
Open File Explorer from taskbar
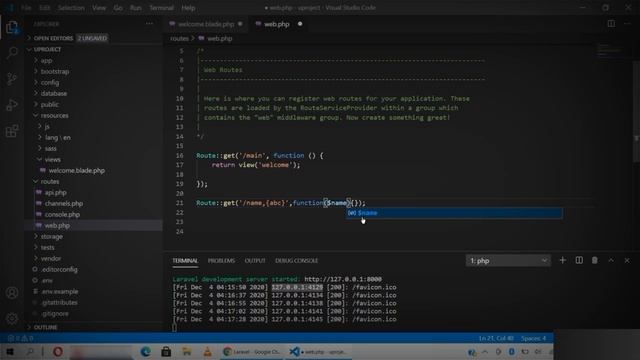click(x=187, y=351)
